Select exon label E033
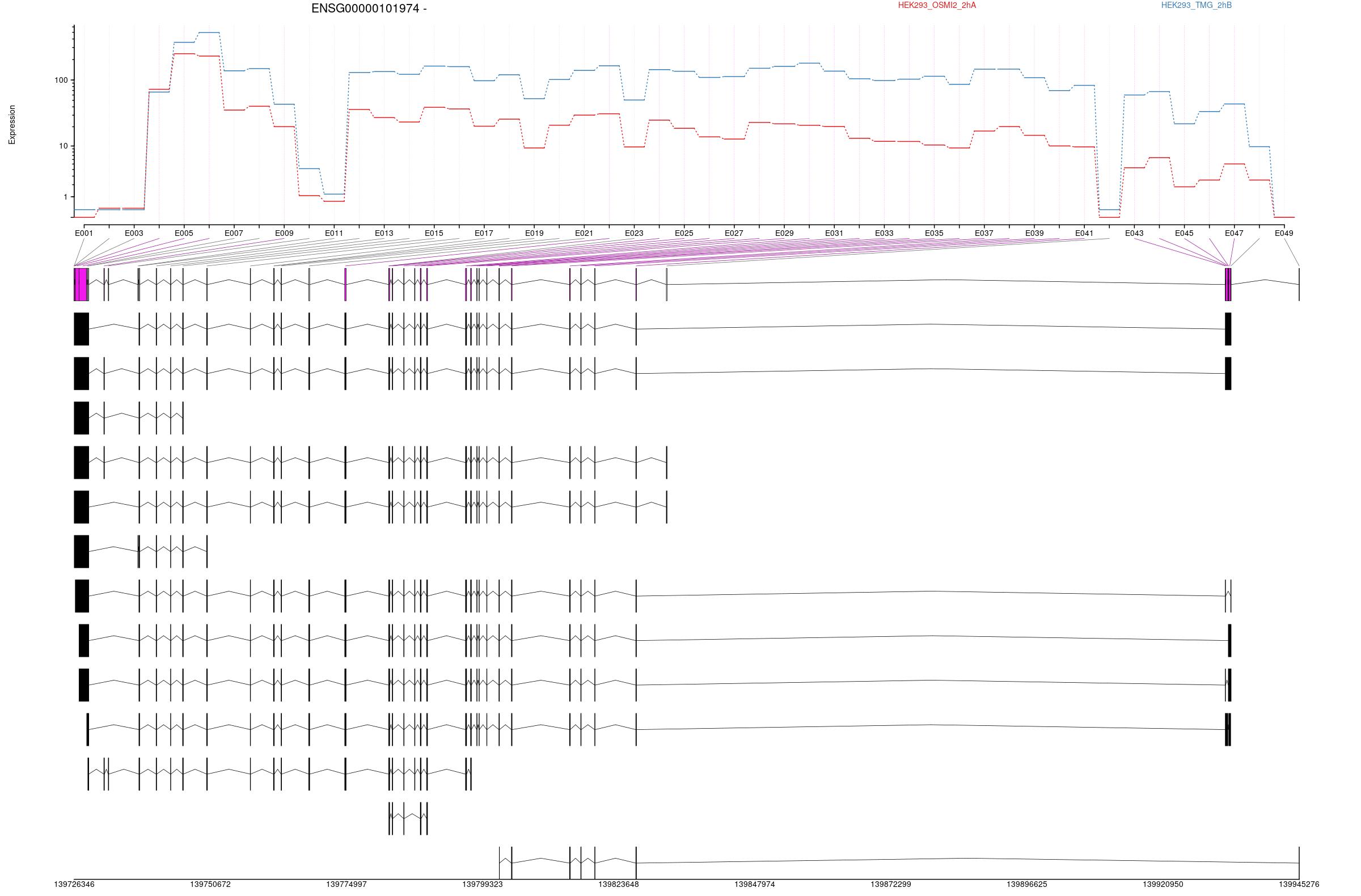This screenshot has height=896, width=1361. point(884,233)
